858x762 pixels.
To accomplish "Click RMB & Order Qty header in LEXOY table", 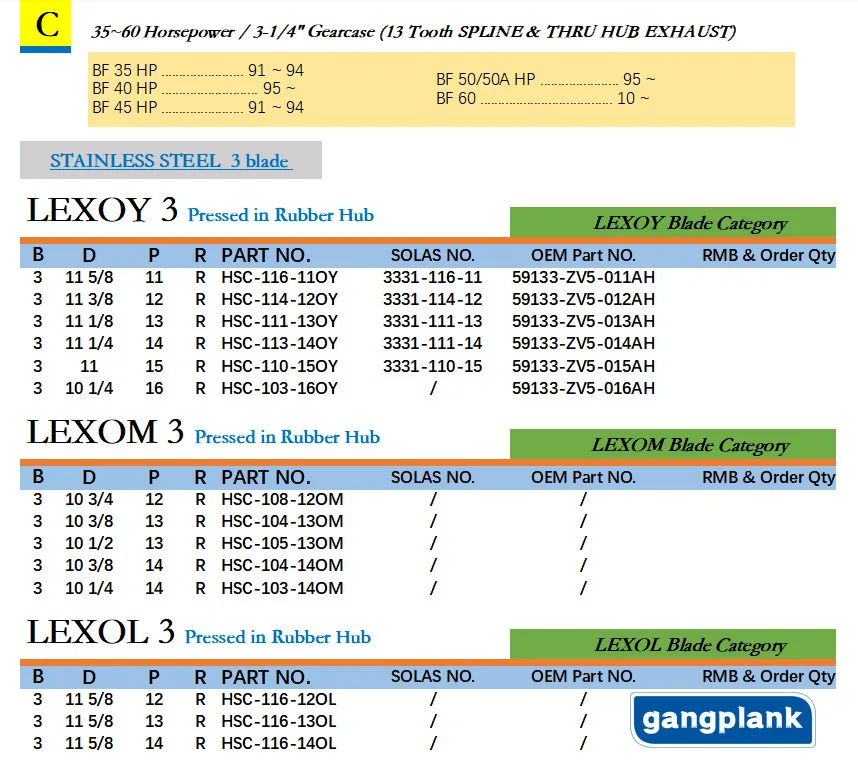I will point(768,255).
